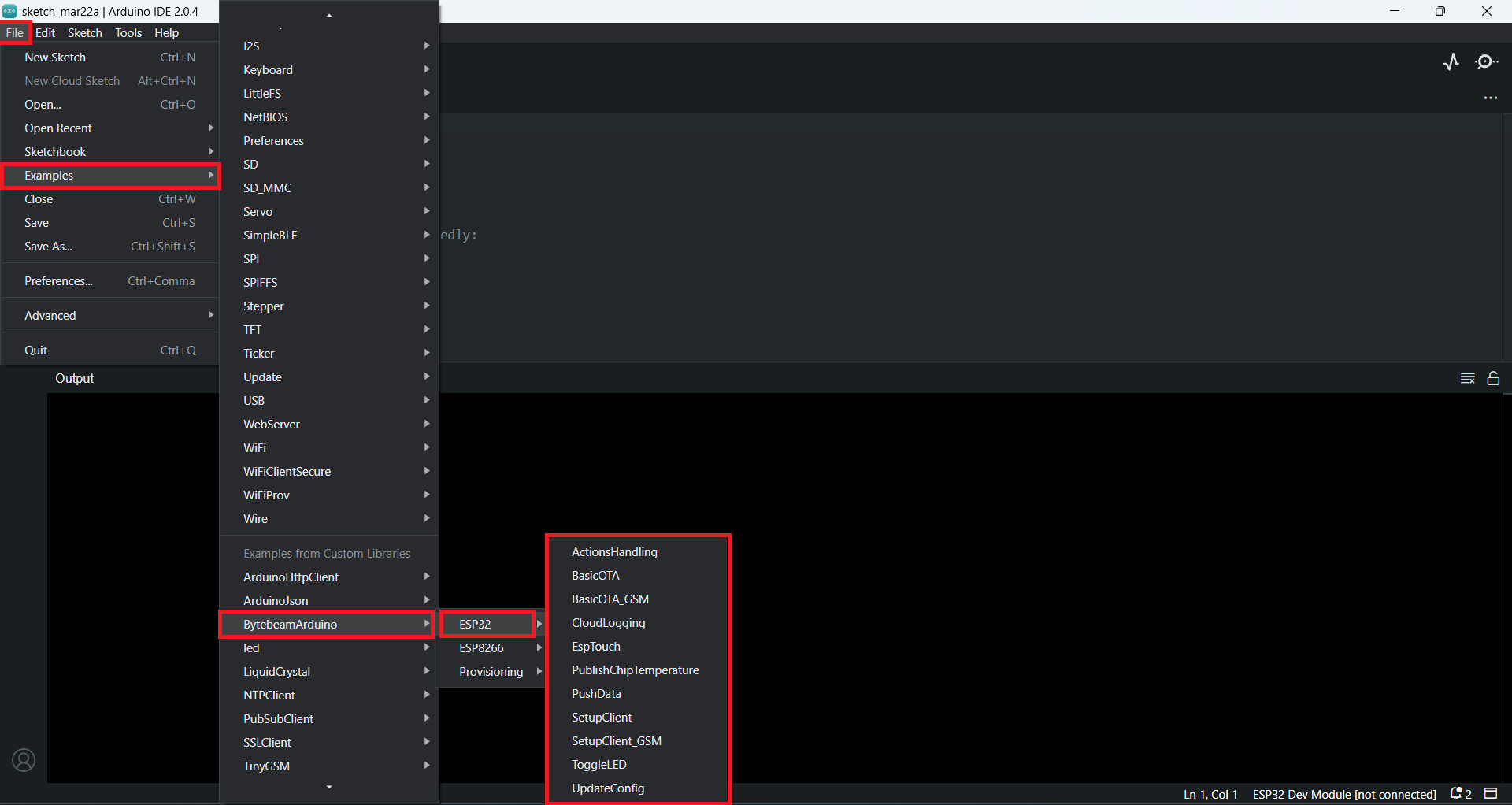Open the CloudLogging example
Image resolution: width=1512 pixels, height=805 pixels.
[639, 623]
